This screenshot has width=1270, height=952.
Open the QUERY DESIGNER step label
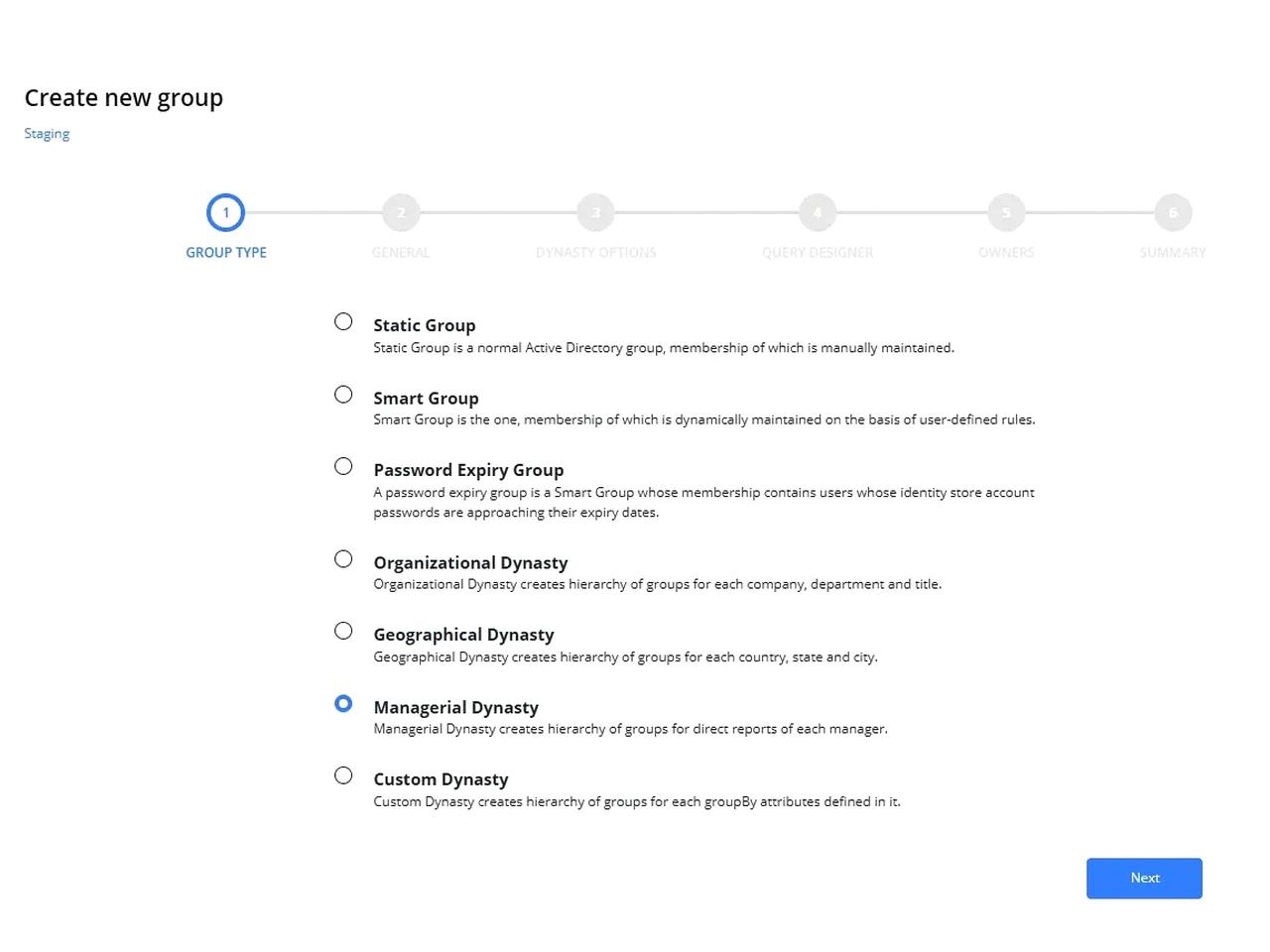click(817, 252)
